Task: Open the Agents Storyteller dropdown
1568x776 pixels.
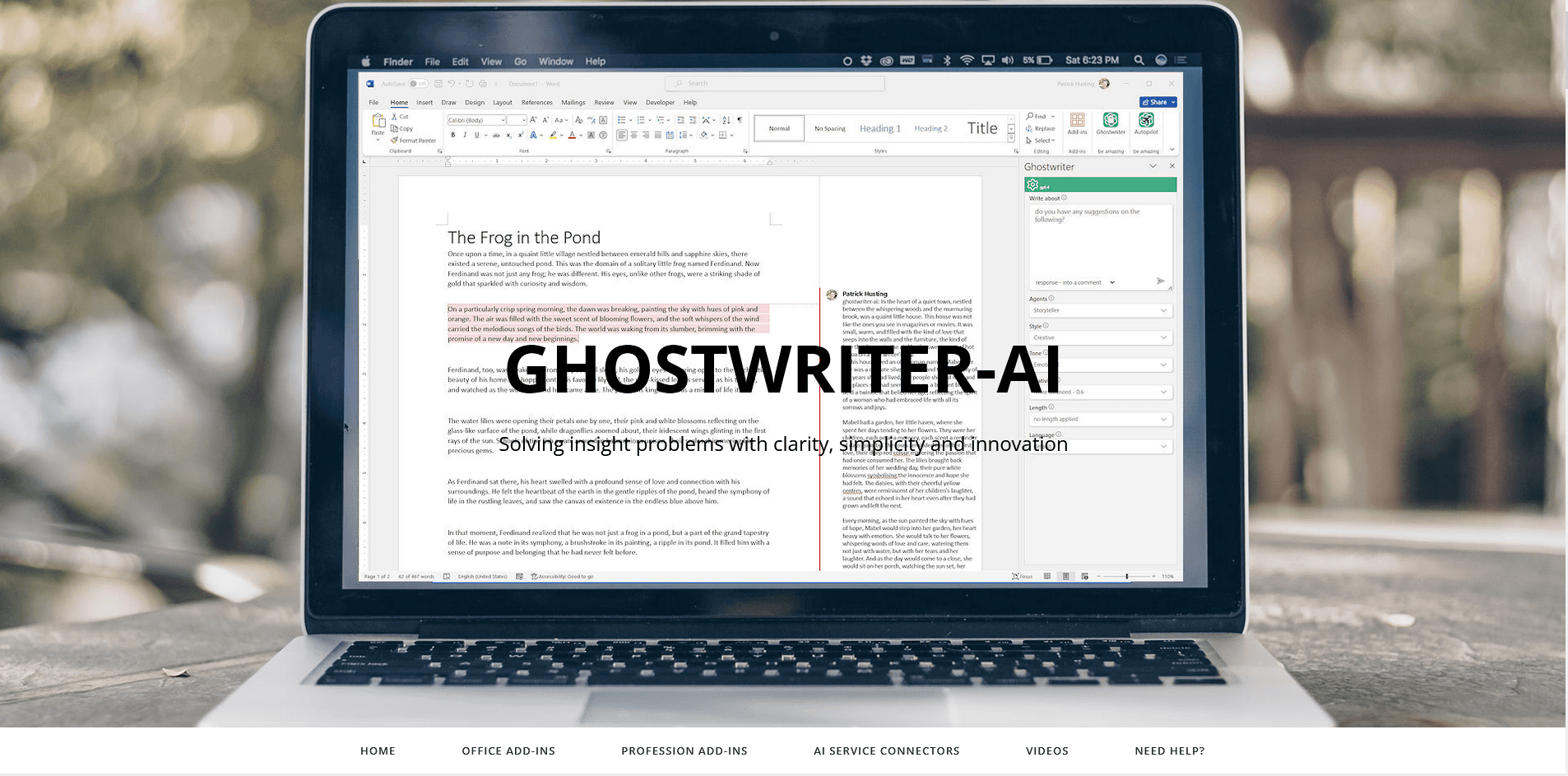Action: click(x=1101, y=310)
